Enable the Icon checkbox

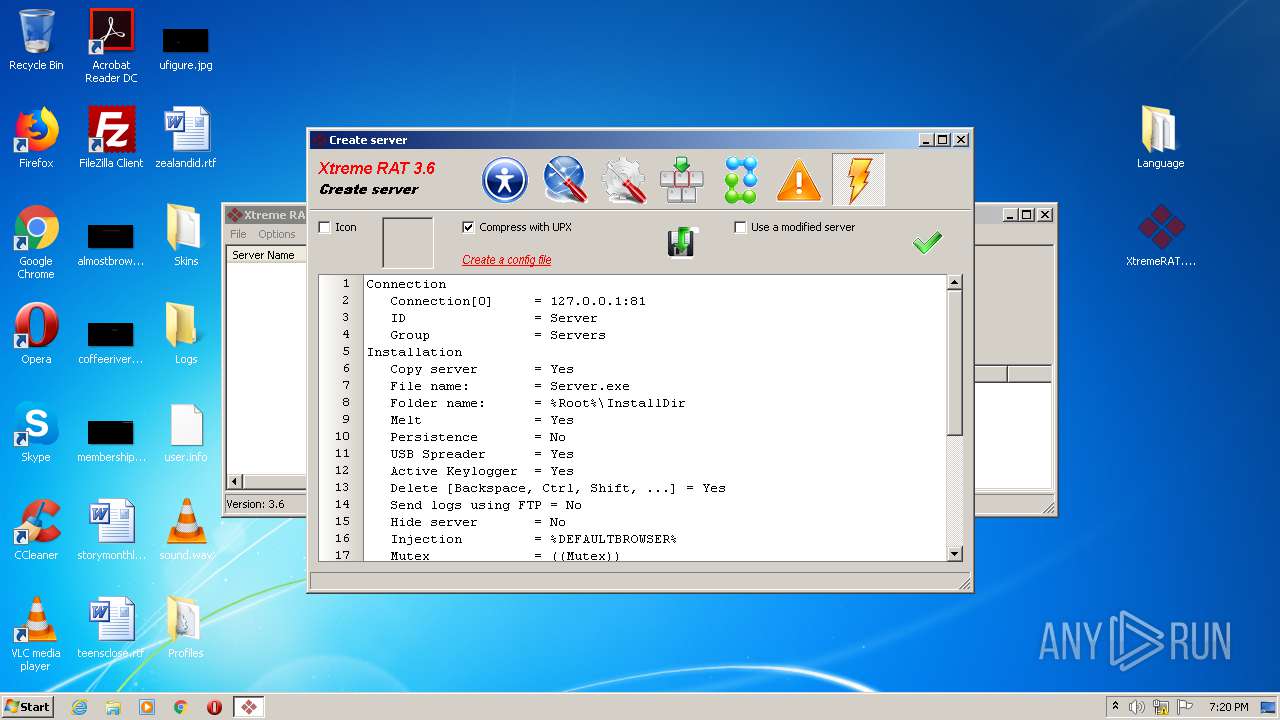point(324,227)
